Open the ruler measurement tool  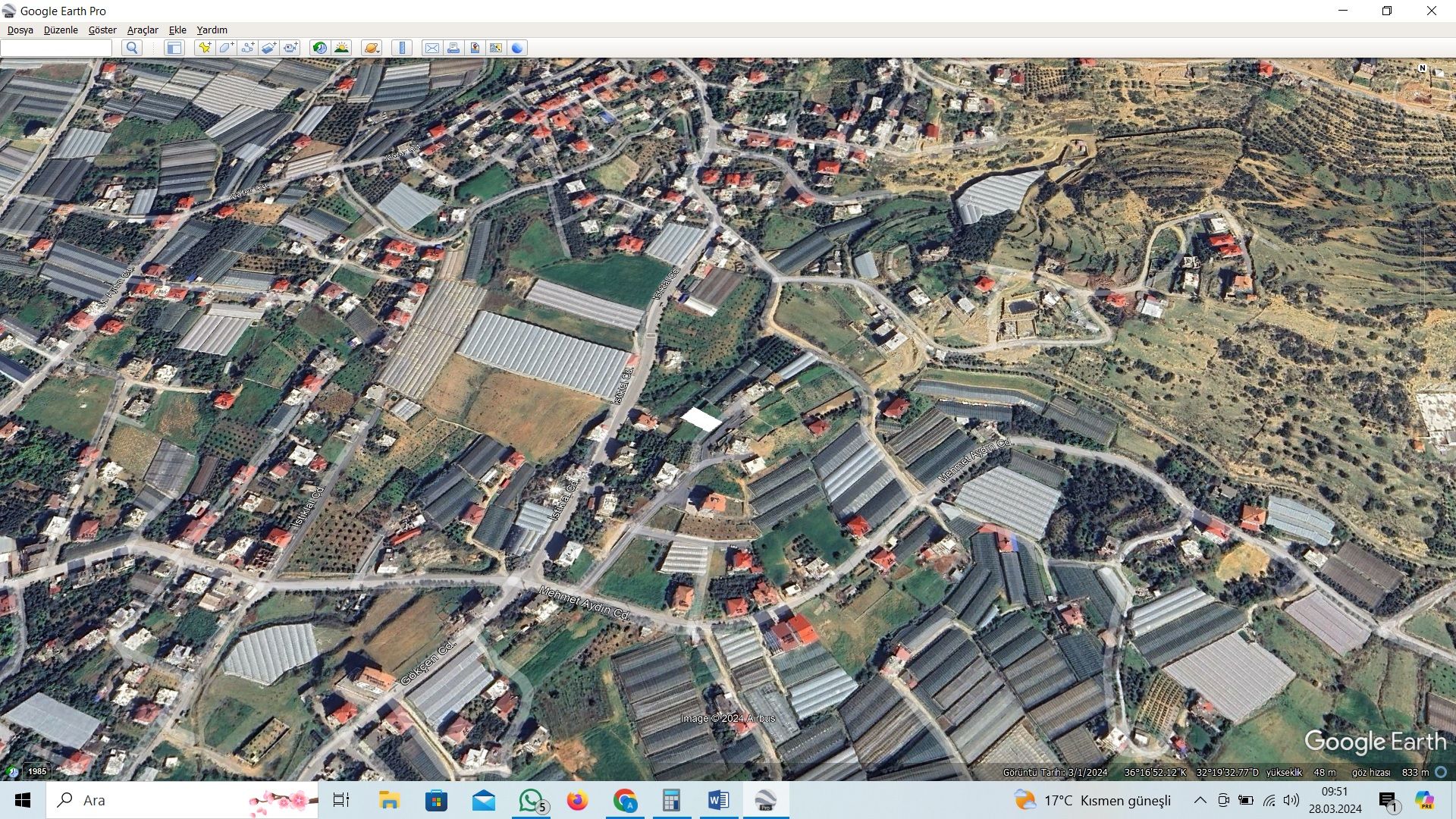coord(402,48)
